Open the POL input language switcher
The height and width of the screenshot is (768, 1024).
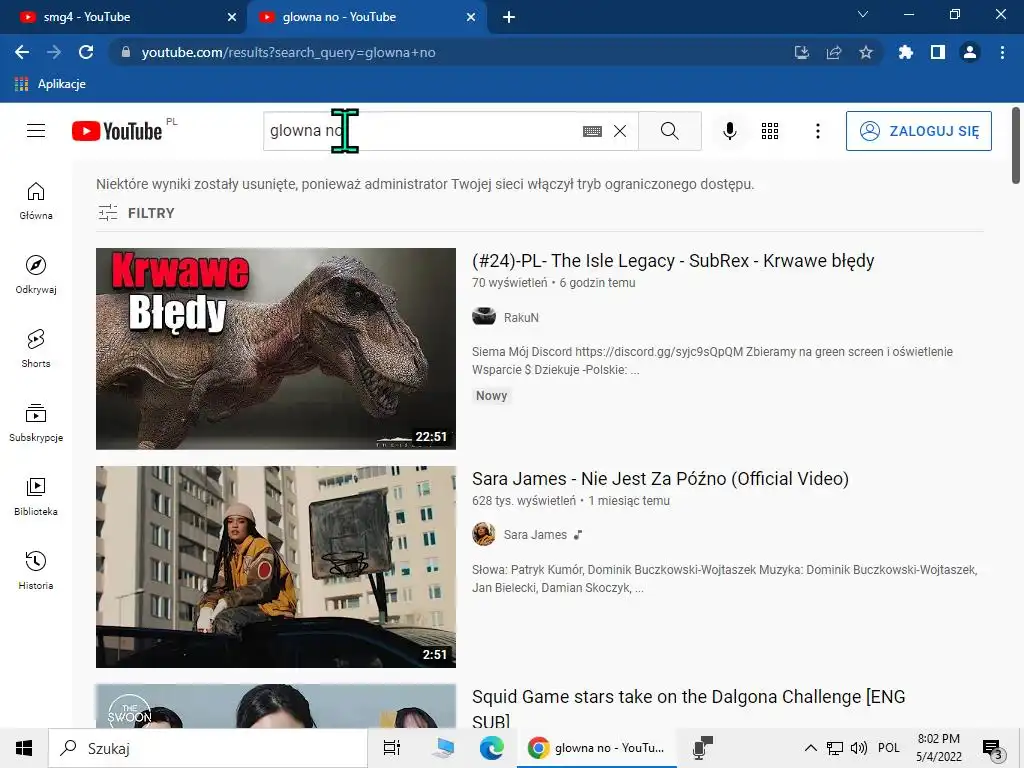tap(889, 748)
